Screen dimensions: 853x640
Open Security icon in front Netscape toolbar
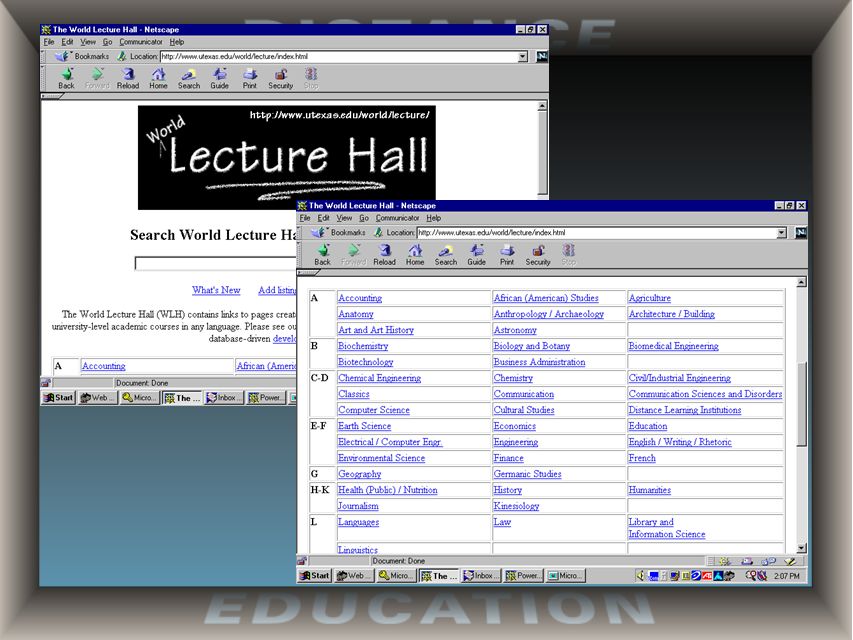click(x=538, y=254)
